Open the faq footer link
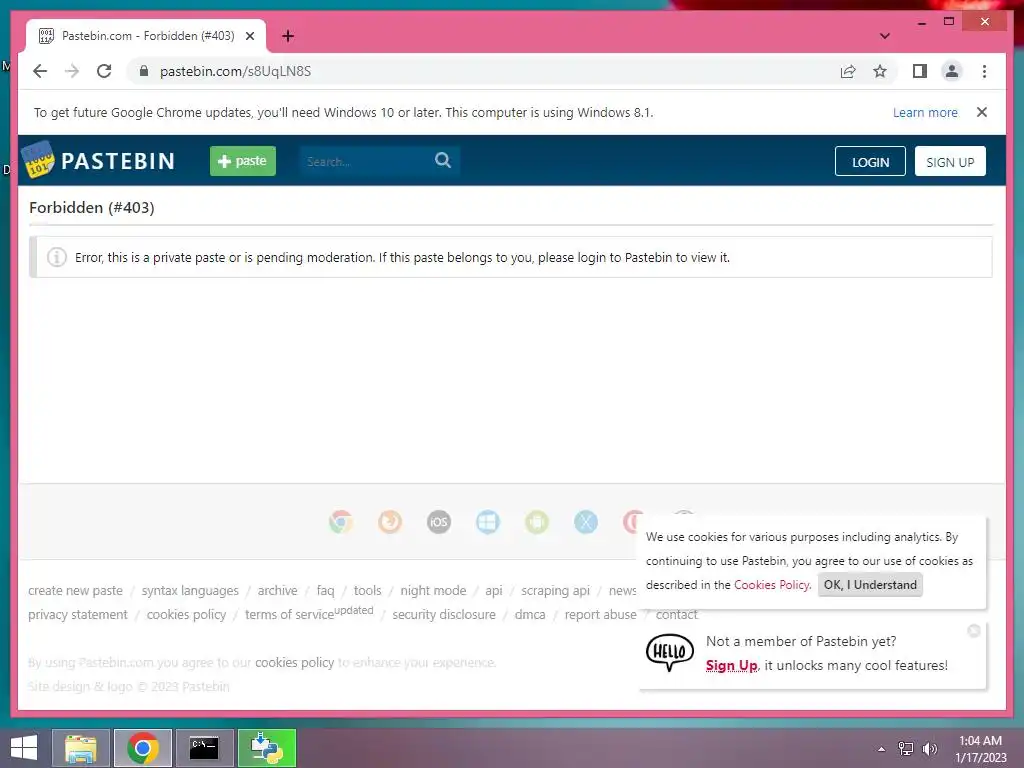 coord(325,590)
